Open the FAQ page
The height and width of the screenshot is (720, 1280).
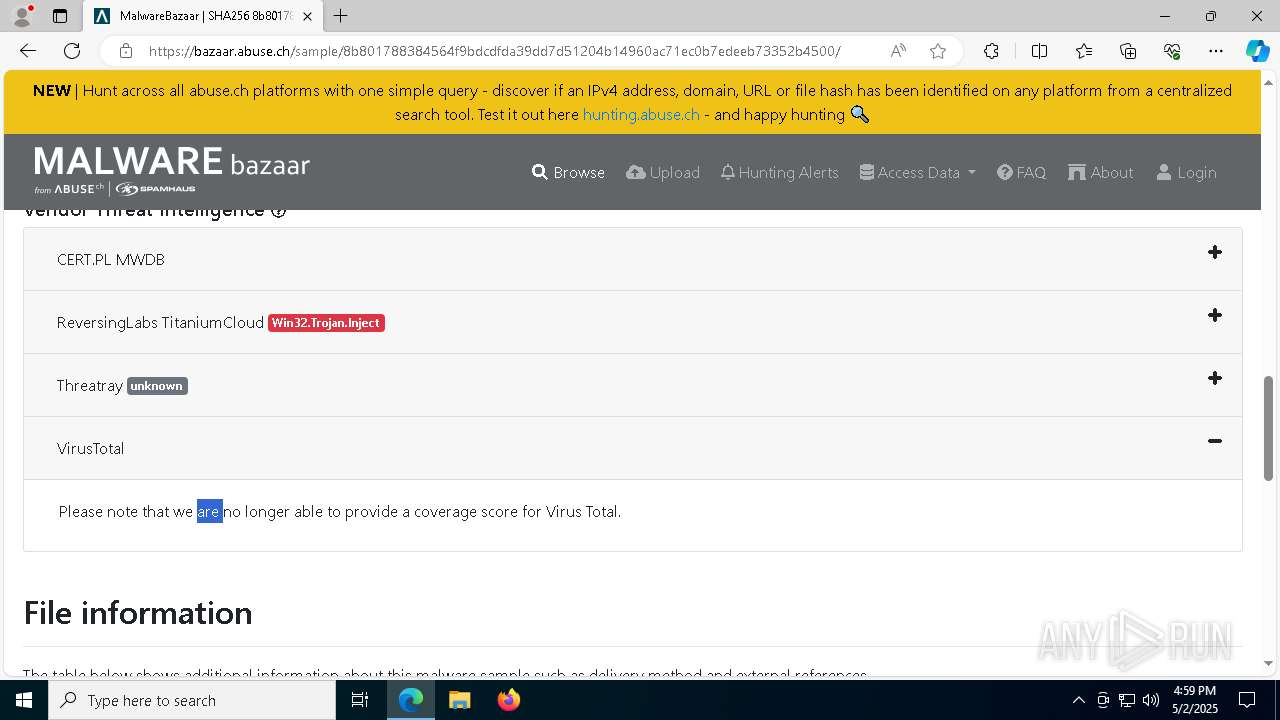1021,172
